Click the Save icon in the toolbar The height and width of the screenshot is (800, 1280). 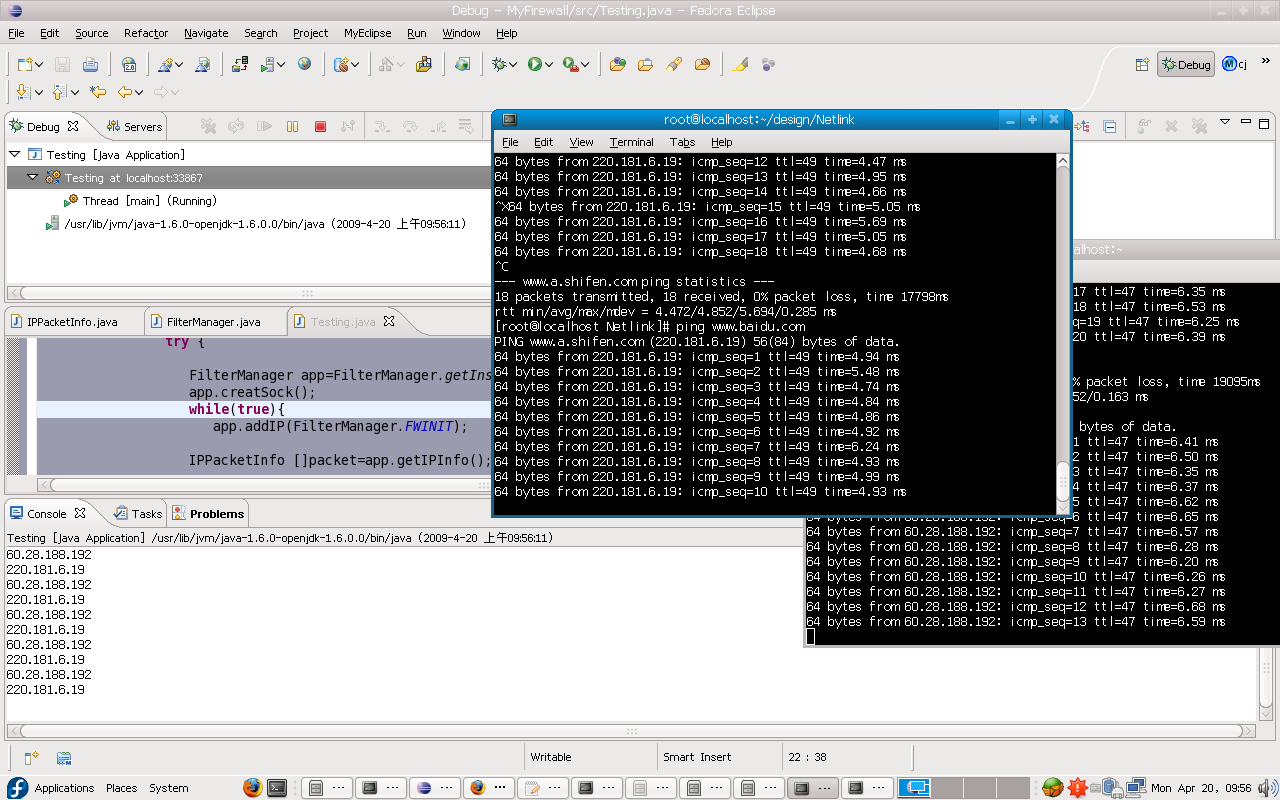(x=62, y=65)
